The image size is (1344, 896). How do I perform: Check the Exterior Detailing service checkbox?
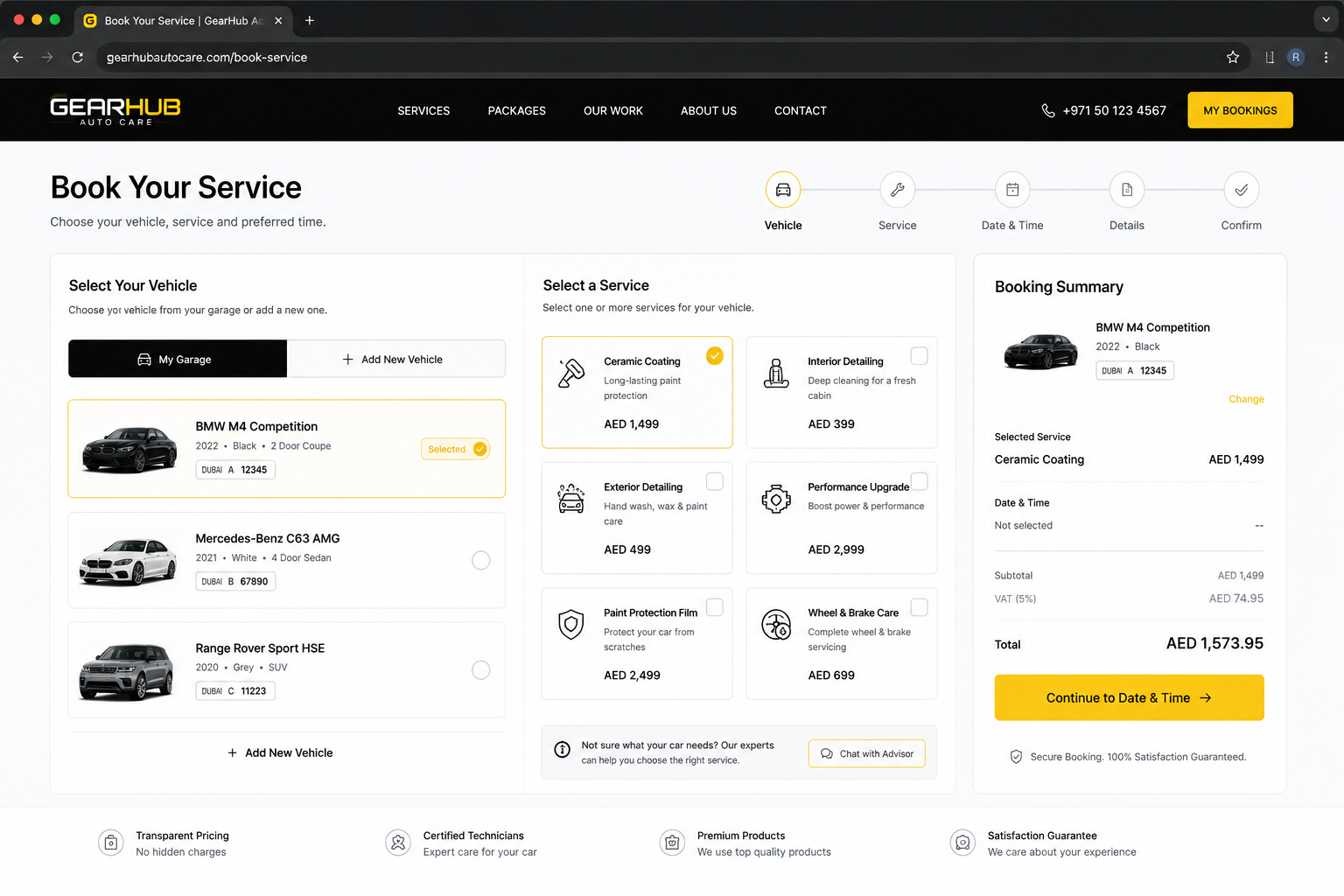pyautogui.click(x=715, y=481)
